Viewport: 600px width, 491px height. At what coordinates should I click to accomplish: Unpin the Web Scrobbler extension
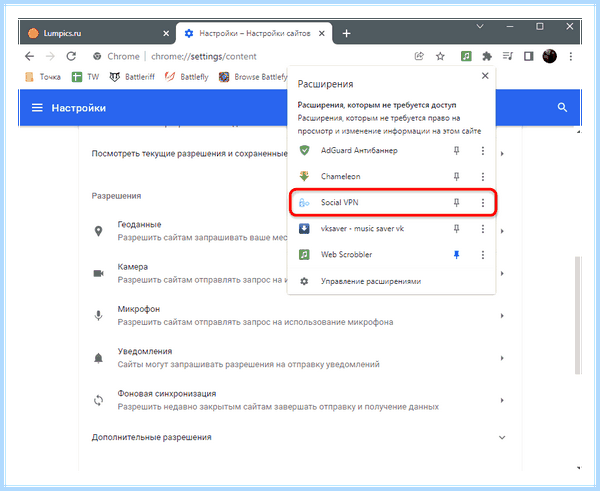[x=456, y=254]
